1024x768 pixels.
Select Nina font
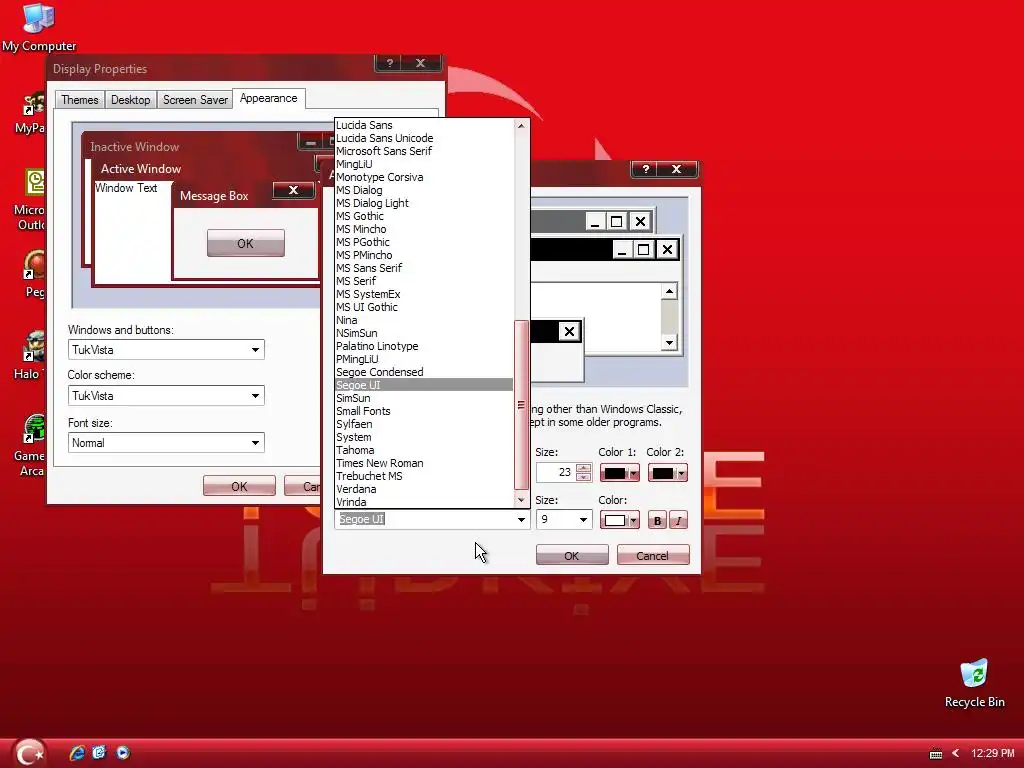pos(424,321)
